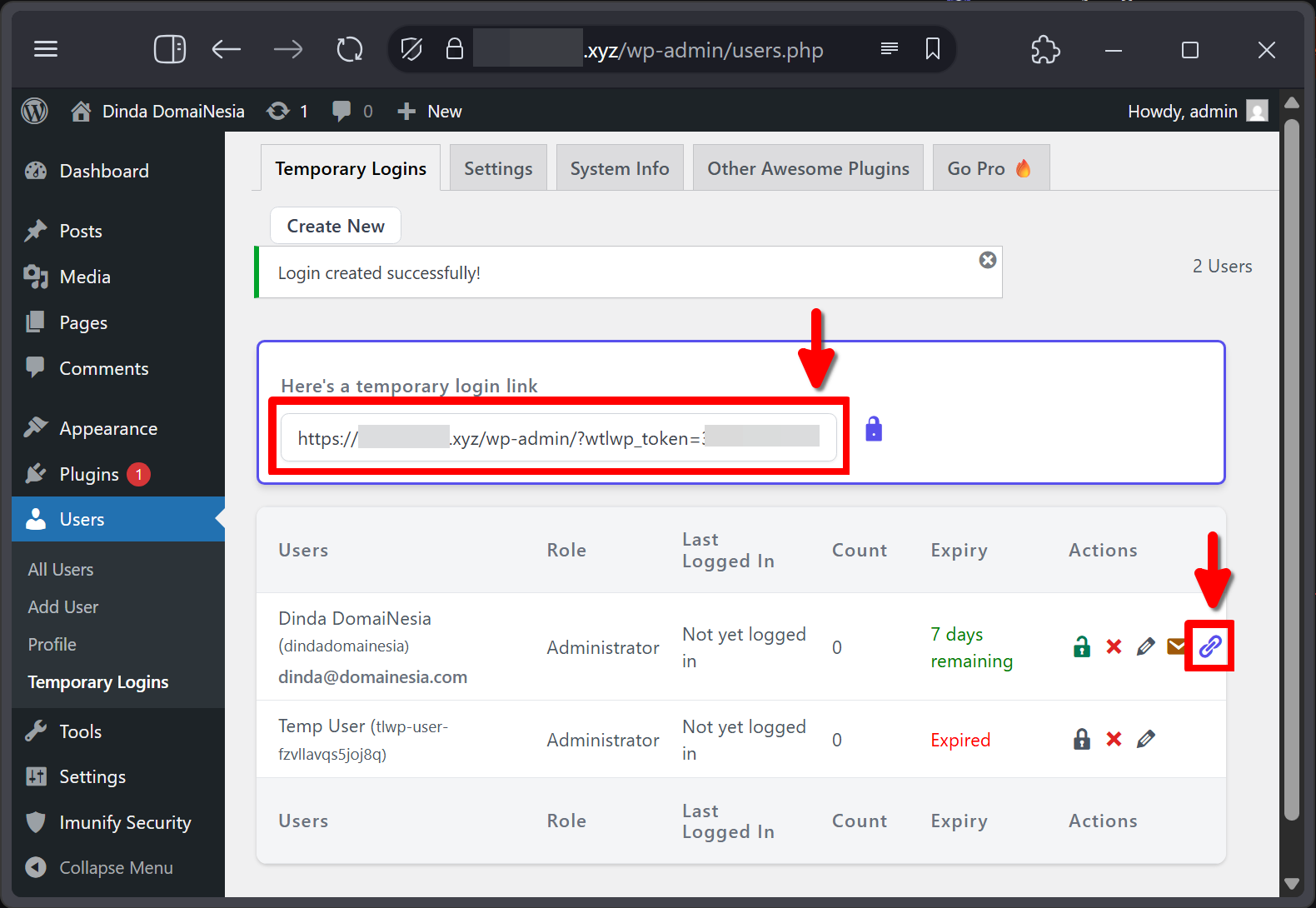Screen dimensions: 1316x908
Task: Open Howdy, admin account menu
Action: 1198,111
